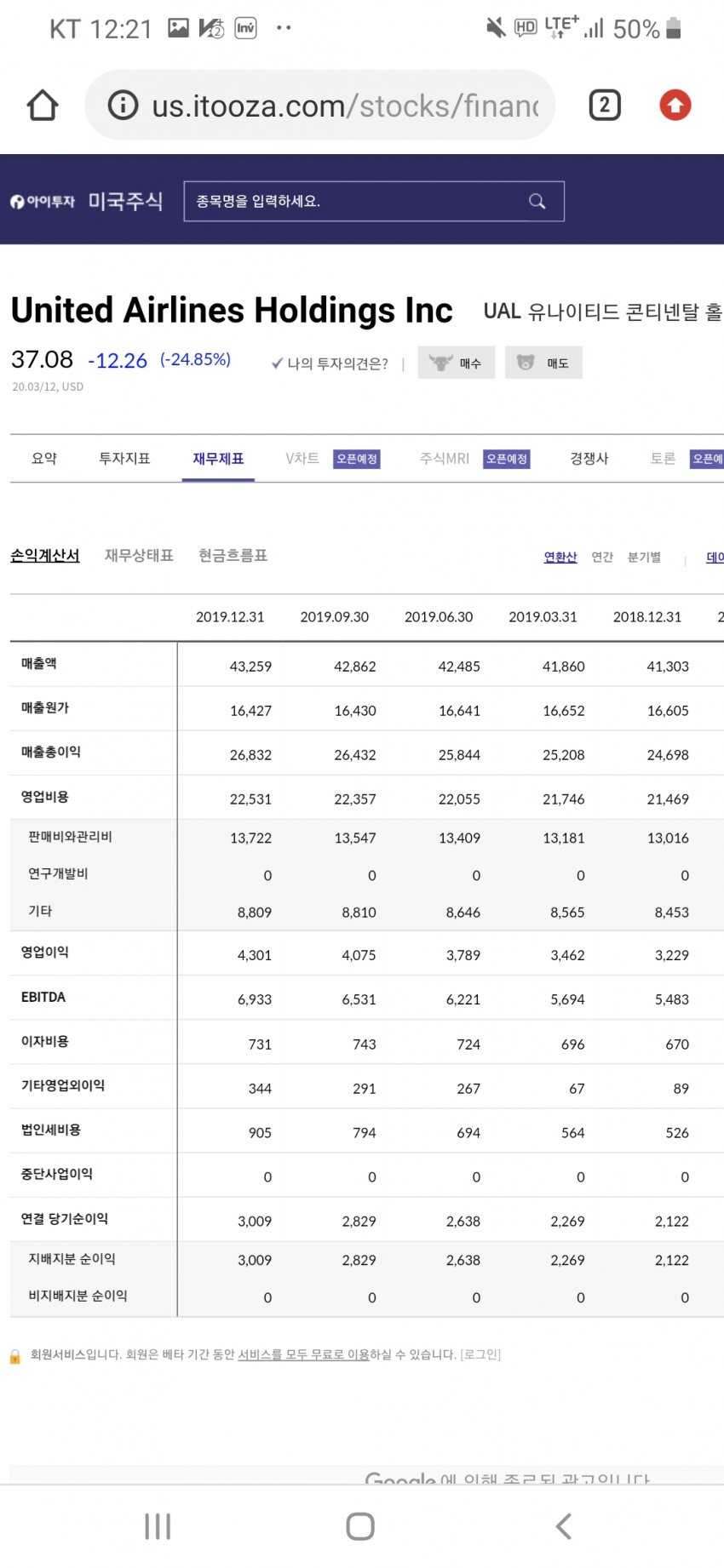This screenshot has height=1568, width=724.
Task: Click the United Airlines Holdings Inc title
Action: pyautogui.click(x=232, y=311)
